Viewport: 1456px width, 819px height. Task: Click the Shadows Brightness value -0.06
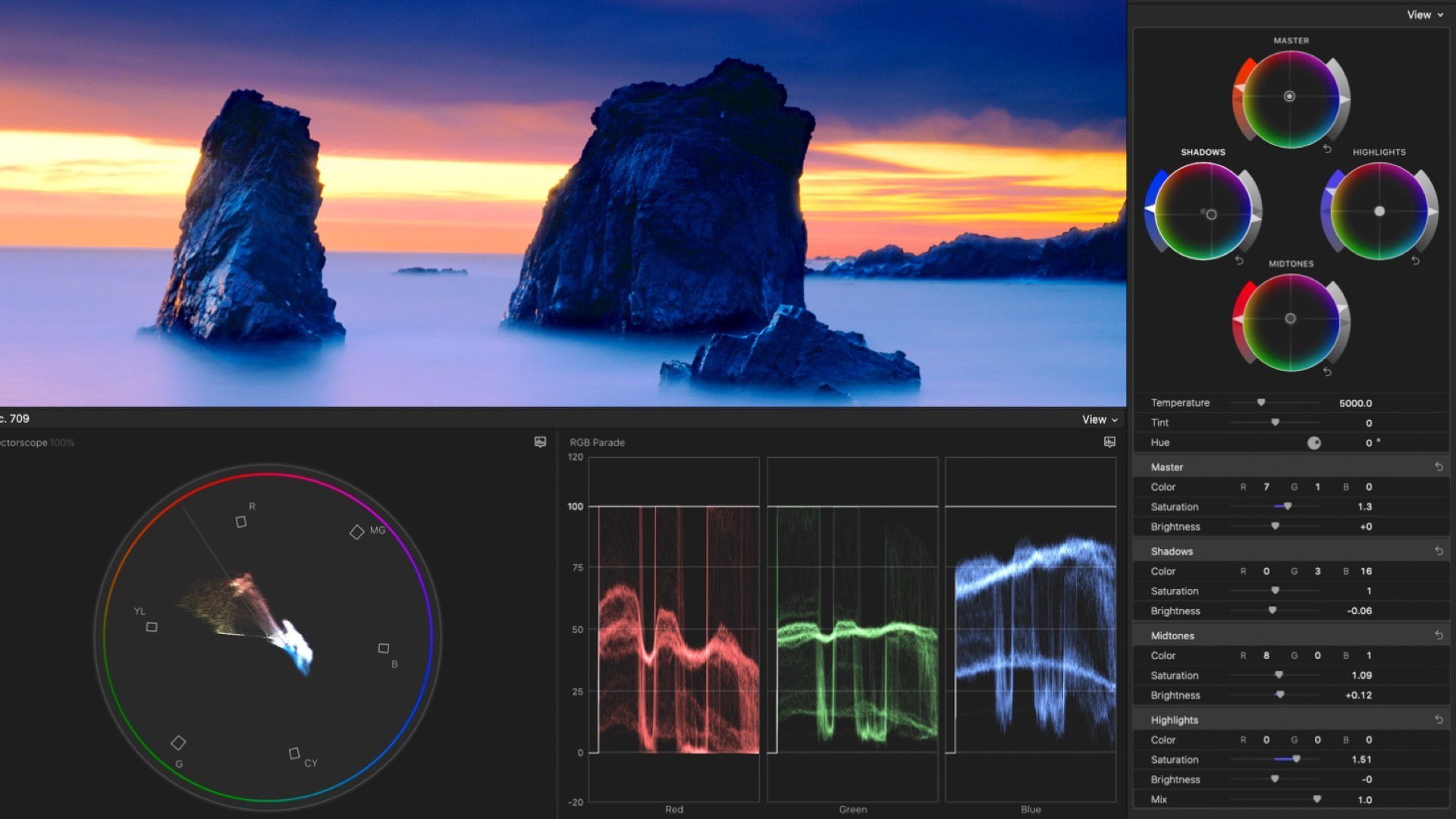click(1359, 610)
